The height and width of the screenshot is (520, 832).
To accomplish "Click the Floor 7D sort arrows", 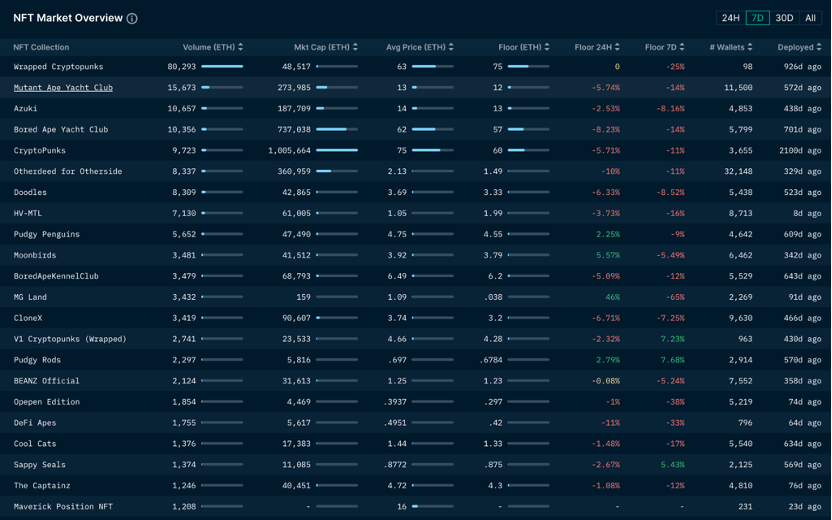I will [683, 47].
